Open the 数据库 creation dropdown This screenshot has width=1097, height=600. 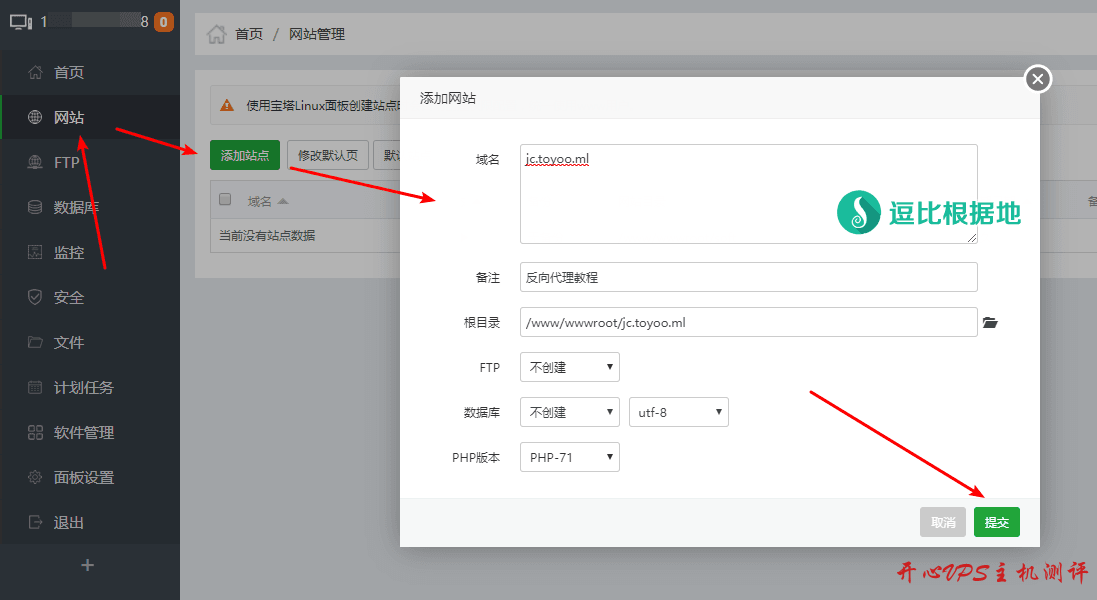569,412
